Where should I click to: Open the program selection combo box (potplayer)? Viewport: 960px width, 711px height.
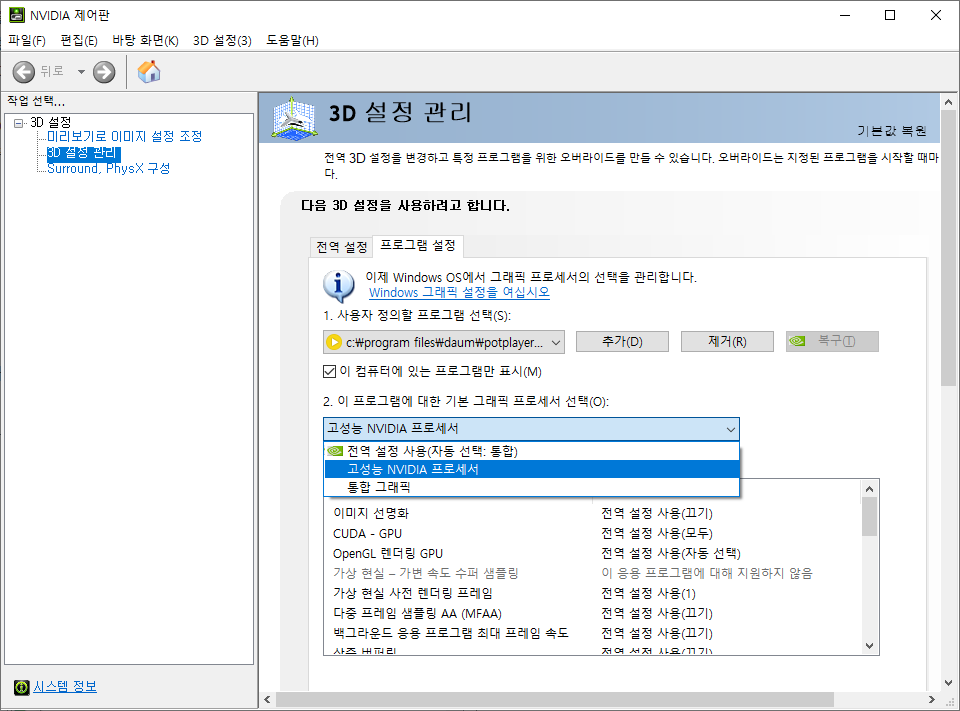tap(444, 342)
